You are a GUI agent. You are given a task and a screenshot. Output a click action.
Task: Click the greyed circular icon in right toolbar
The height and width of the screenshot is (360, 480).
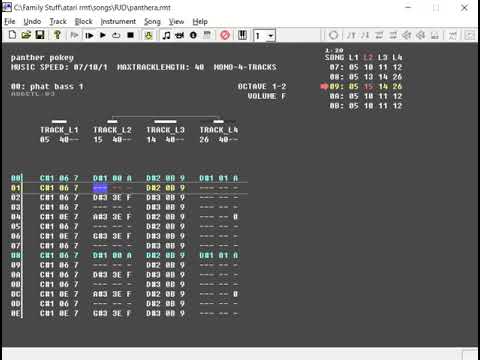point(333,35)
